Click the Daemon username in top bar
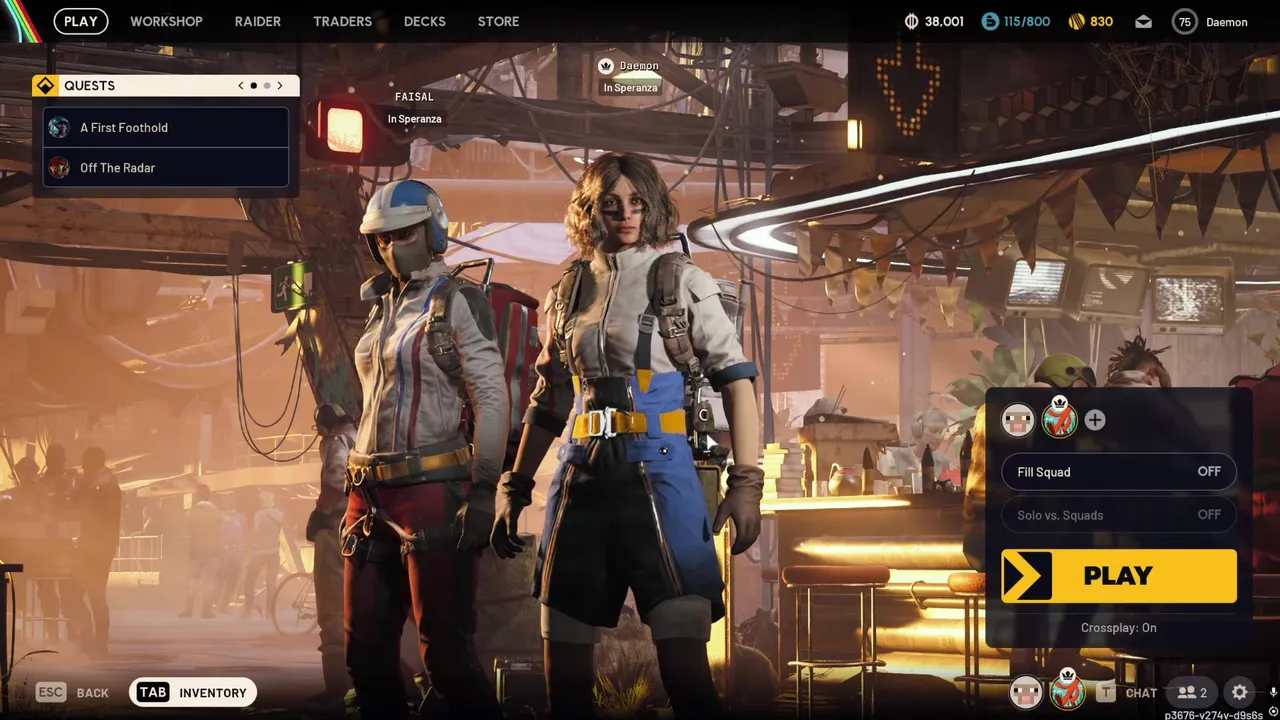The width and height of the screenshot is (1280, 720). click(1226, 22)
